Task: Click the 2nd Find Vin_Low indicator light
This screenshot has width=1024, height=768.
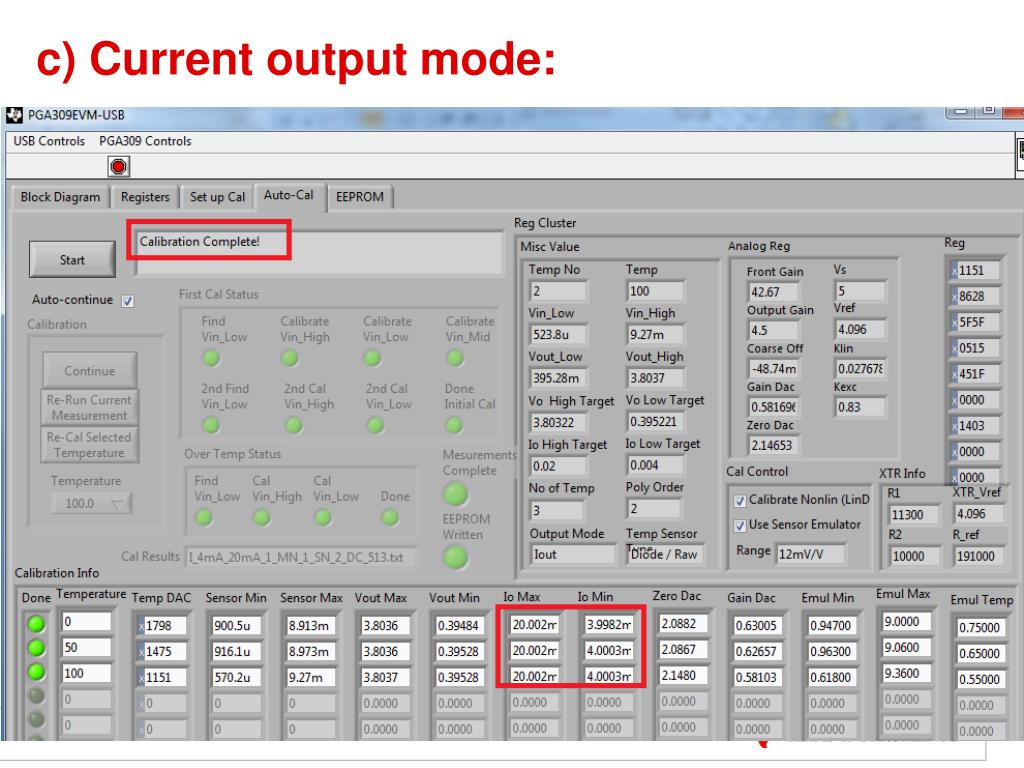Action: click(x=211, y=425)
